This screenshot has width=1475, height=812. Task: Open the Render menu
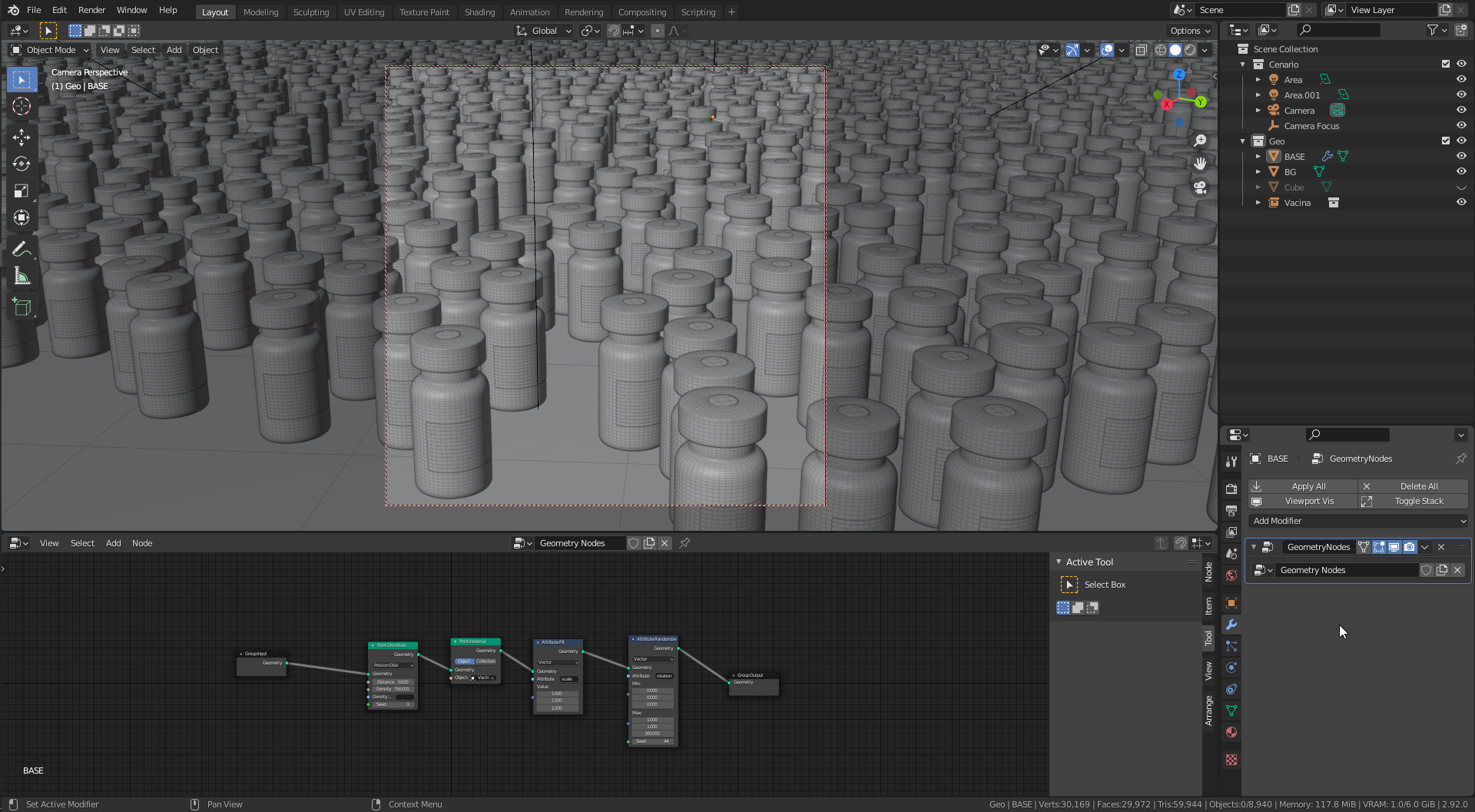91,10
